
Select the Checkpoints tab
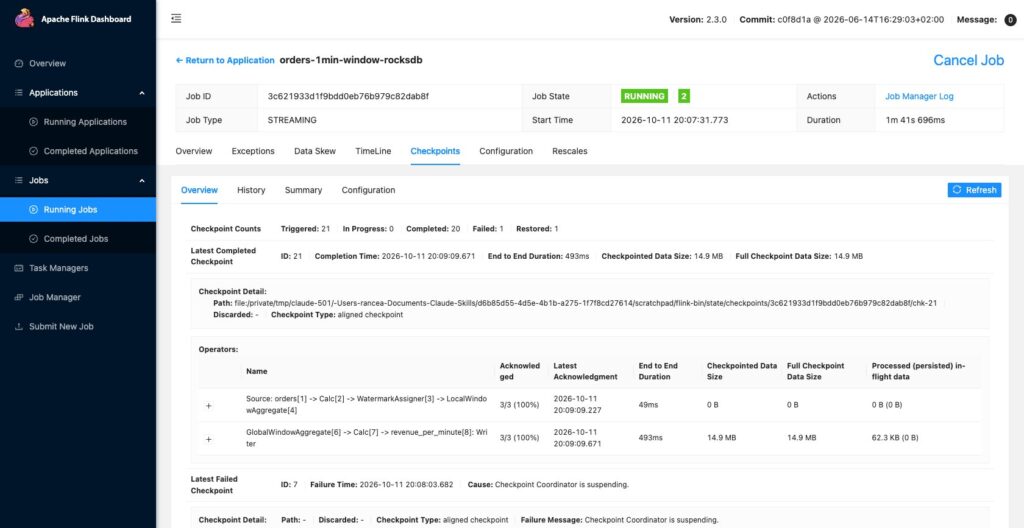[435, 151]
